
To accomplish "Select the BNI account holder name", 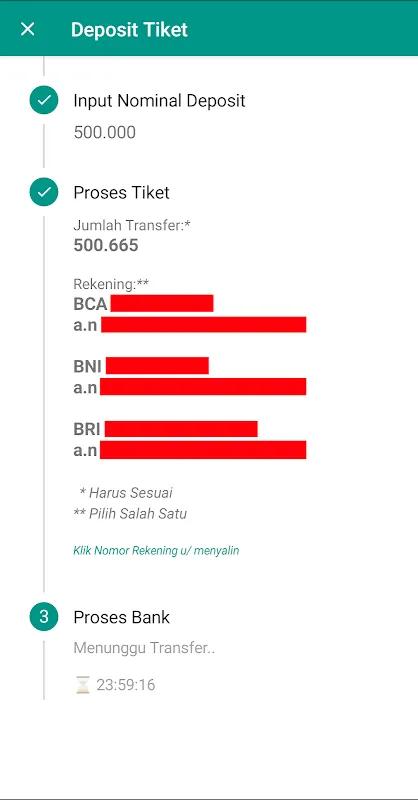I will click(203, 387).
